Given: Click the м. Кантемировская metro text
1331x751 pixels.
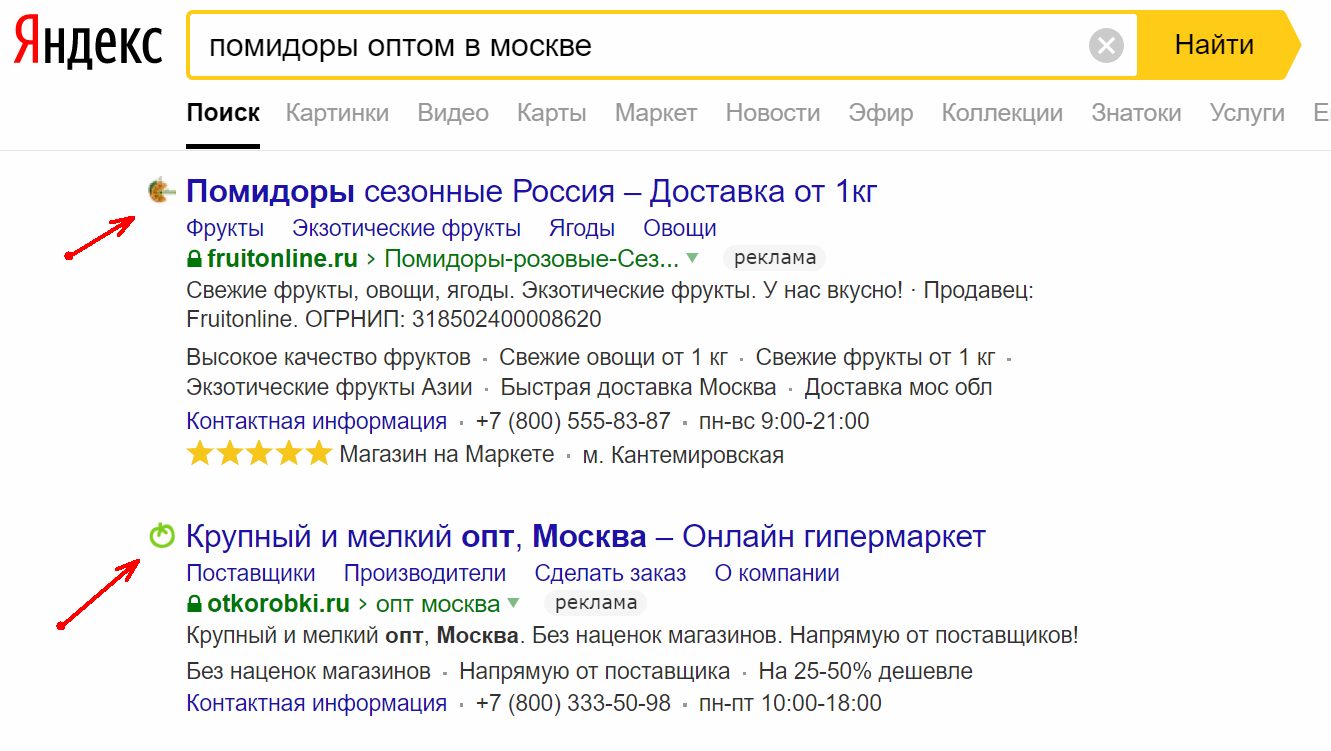Looking at the screenshot, I should click(x=683, y=455).
